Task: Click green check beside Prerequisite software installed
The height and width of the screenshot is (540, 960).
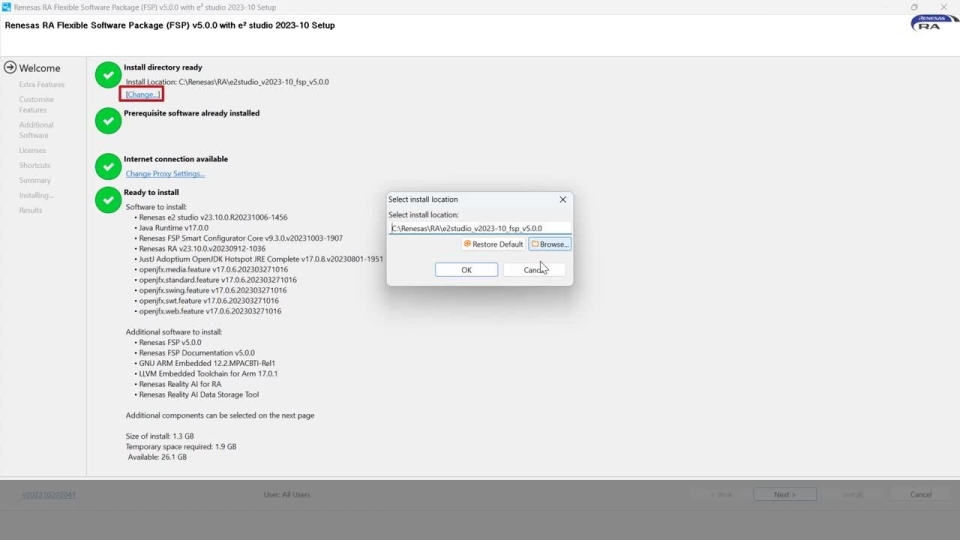Action: 108,121
